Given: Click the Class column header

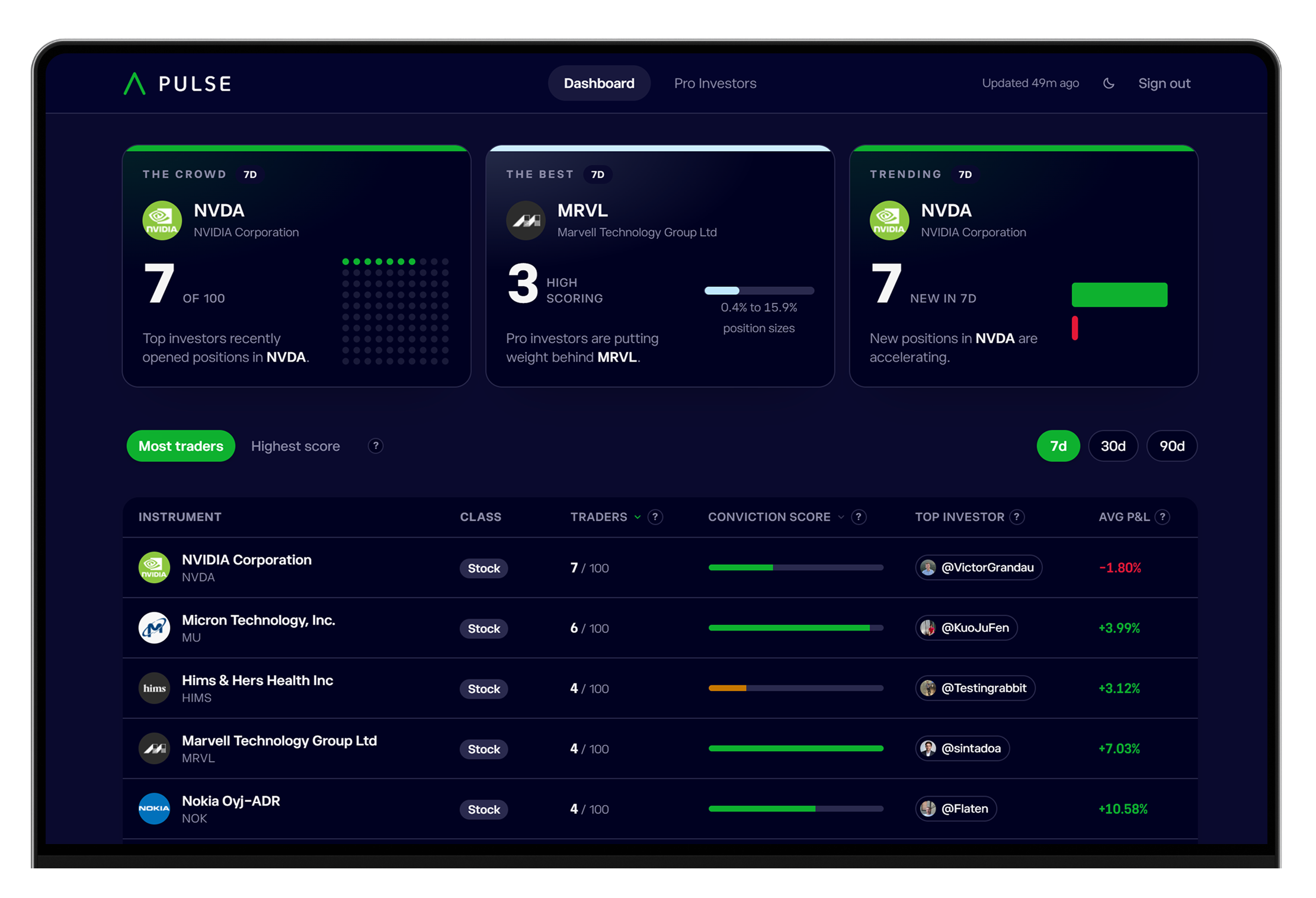Looking at the screenshot, I should (x=481, y=517).
